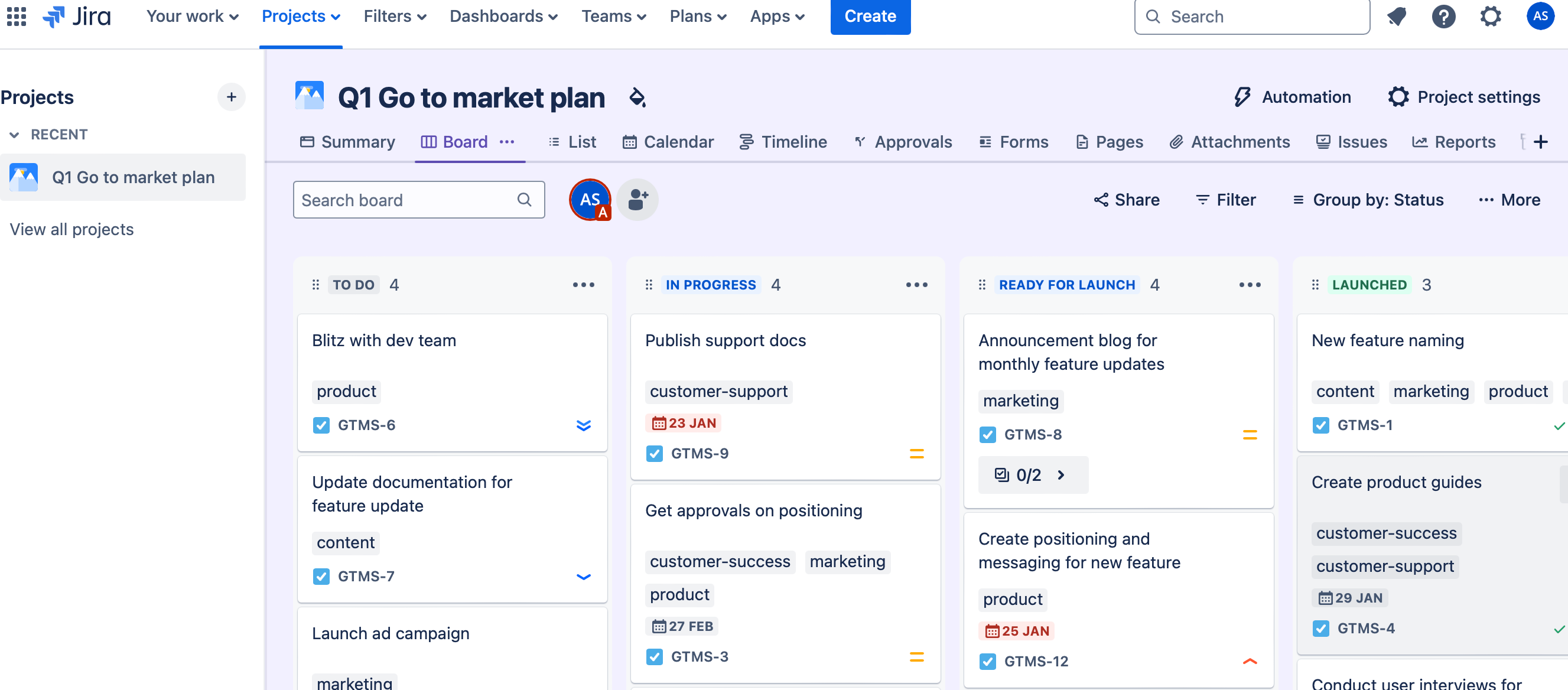Image resolution: width=1568 pixels, height=690 pixels.
Task: Open View all projects link
Action: [x=72, y=229]
